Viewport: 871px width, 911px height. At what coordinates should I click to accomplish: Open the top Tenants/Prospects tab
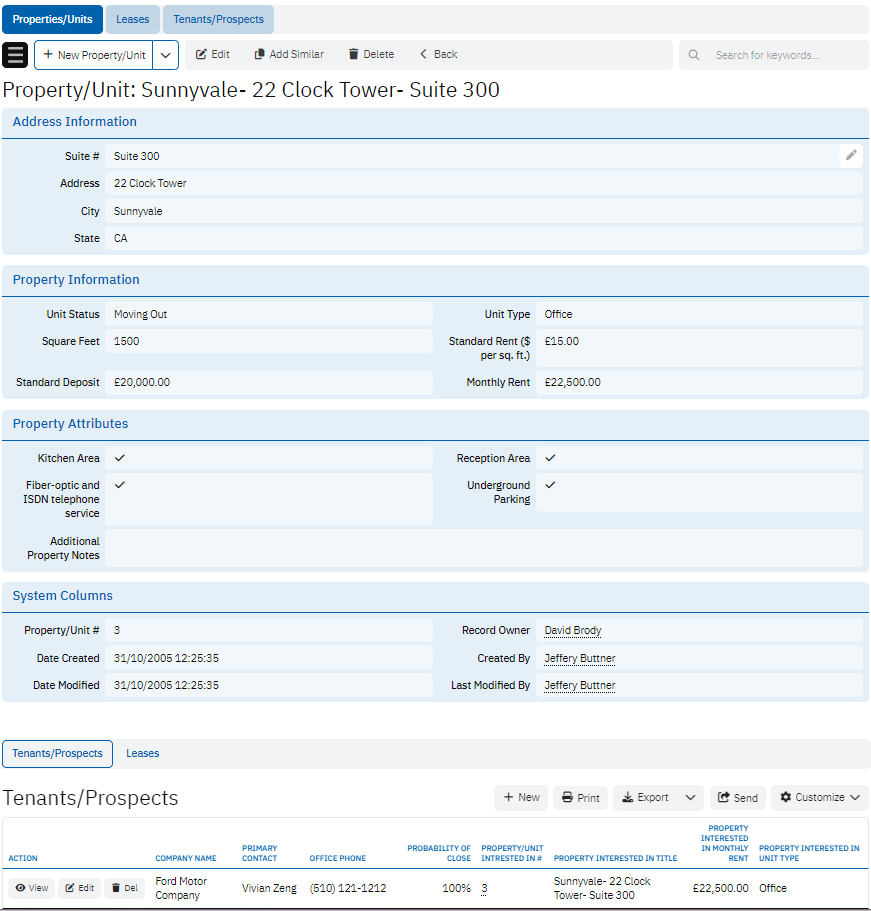[x=218, y=20]
